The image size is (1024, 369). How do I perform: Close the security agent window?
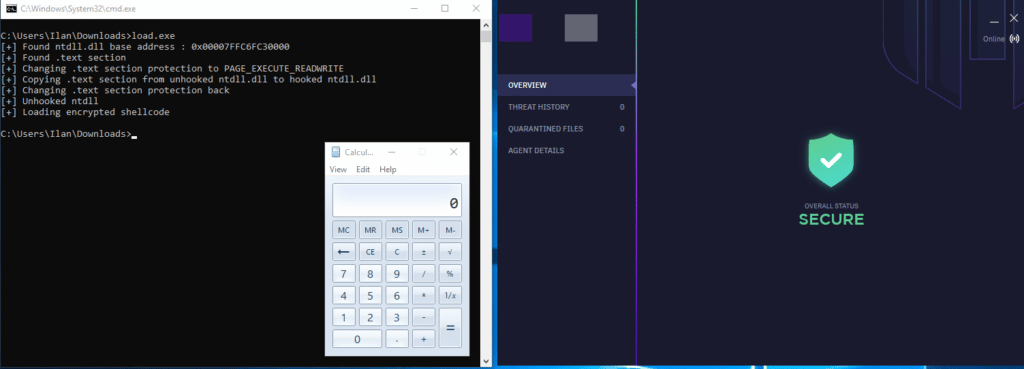coord(1014,18)
